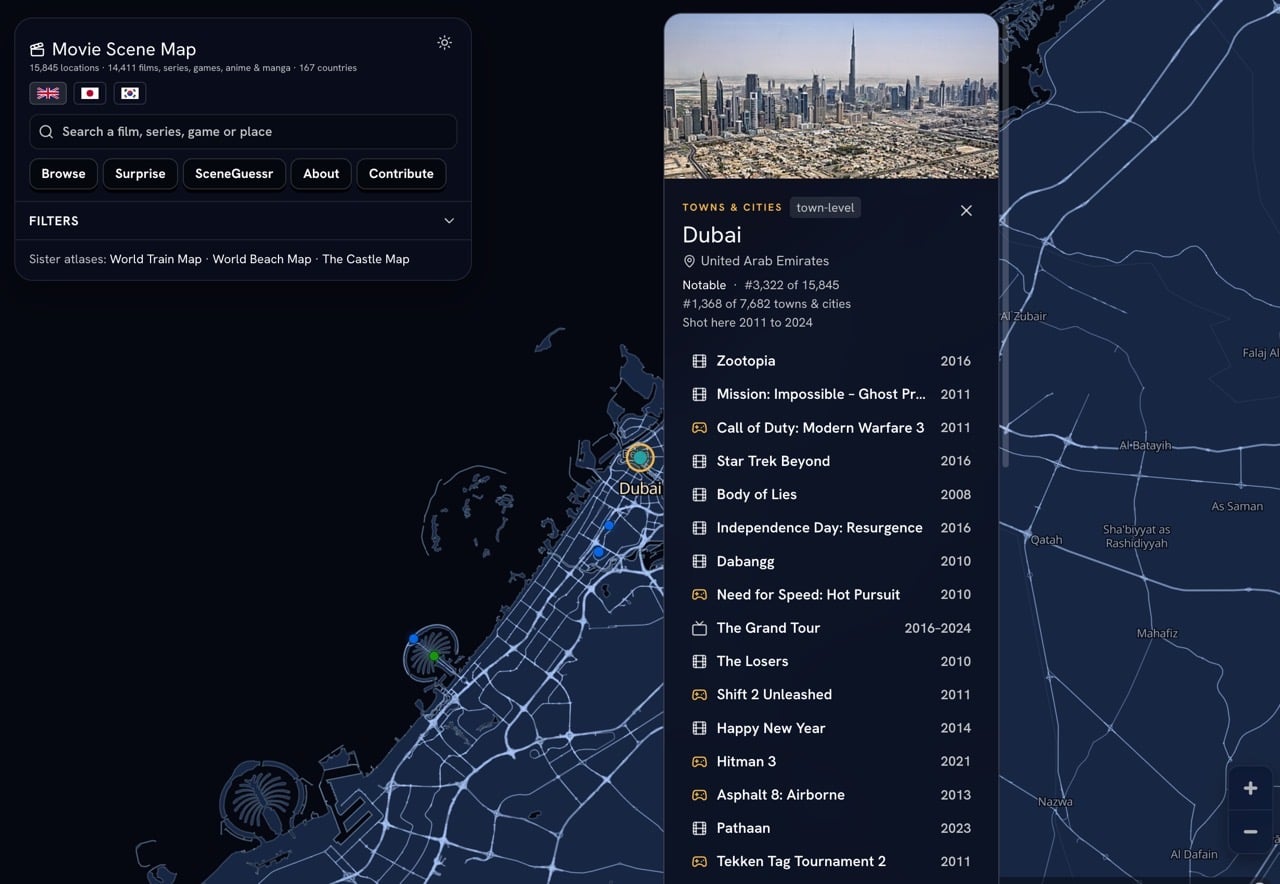Zoom out the map with the minus button
The width and height of the screenshot is (1280, 884).
(1250, 831)
